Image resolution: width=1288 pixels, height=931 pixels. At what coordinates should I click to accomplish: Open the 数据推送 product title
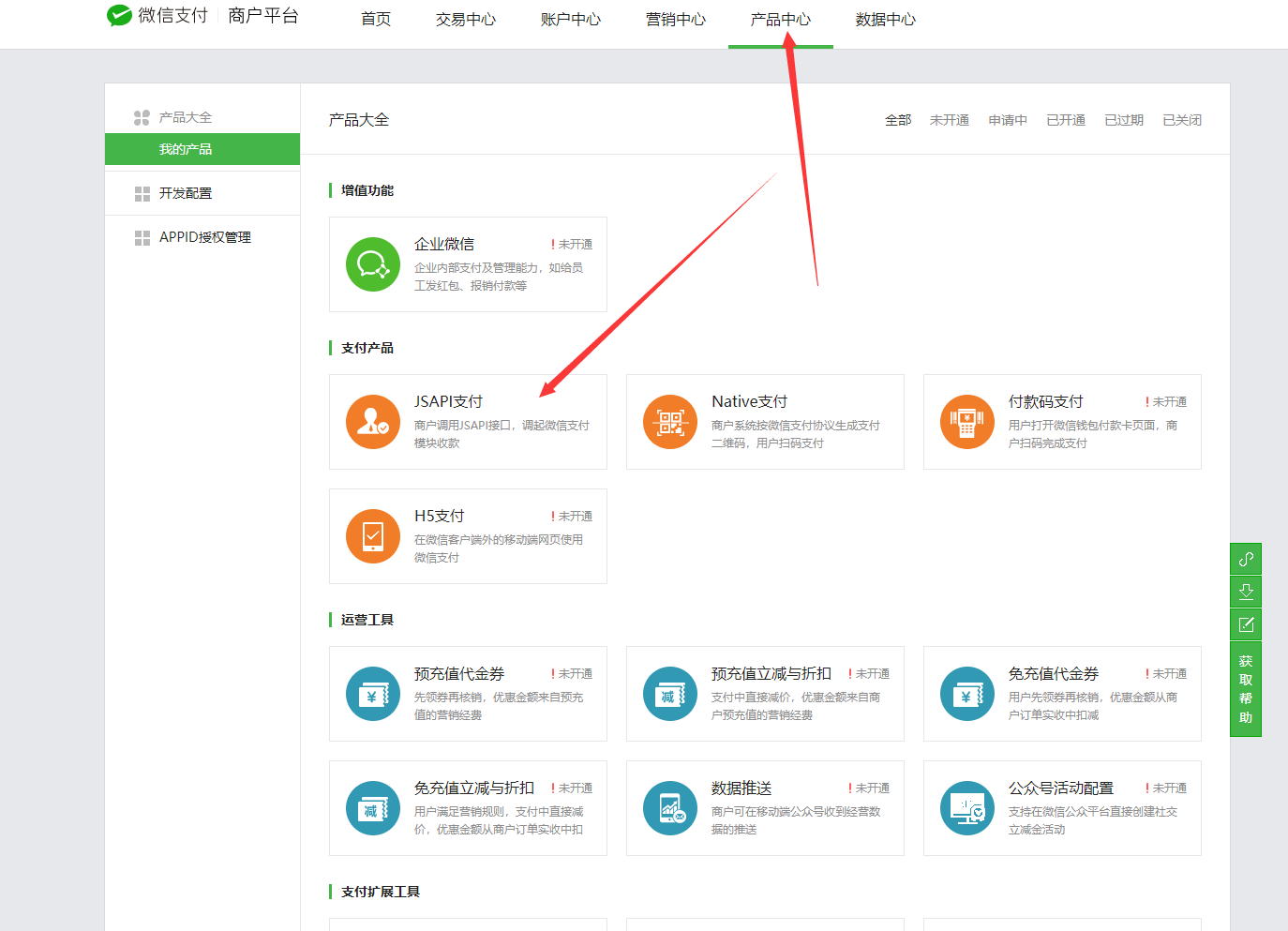click(741, 788)
